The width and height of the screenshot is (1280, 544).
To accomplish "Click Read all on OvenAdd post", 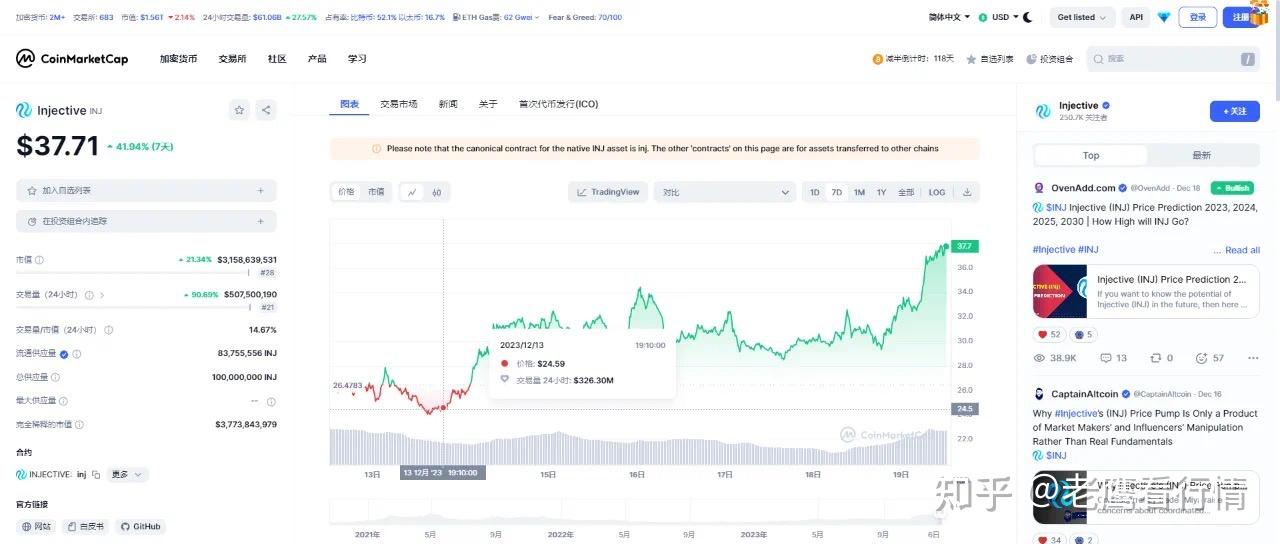I will [x=1242, y=250].
